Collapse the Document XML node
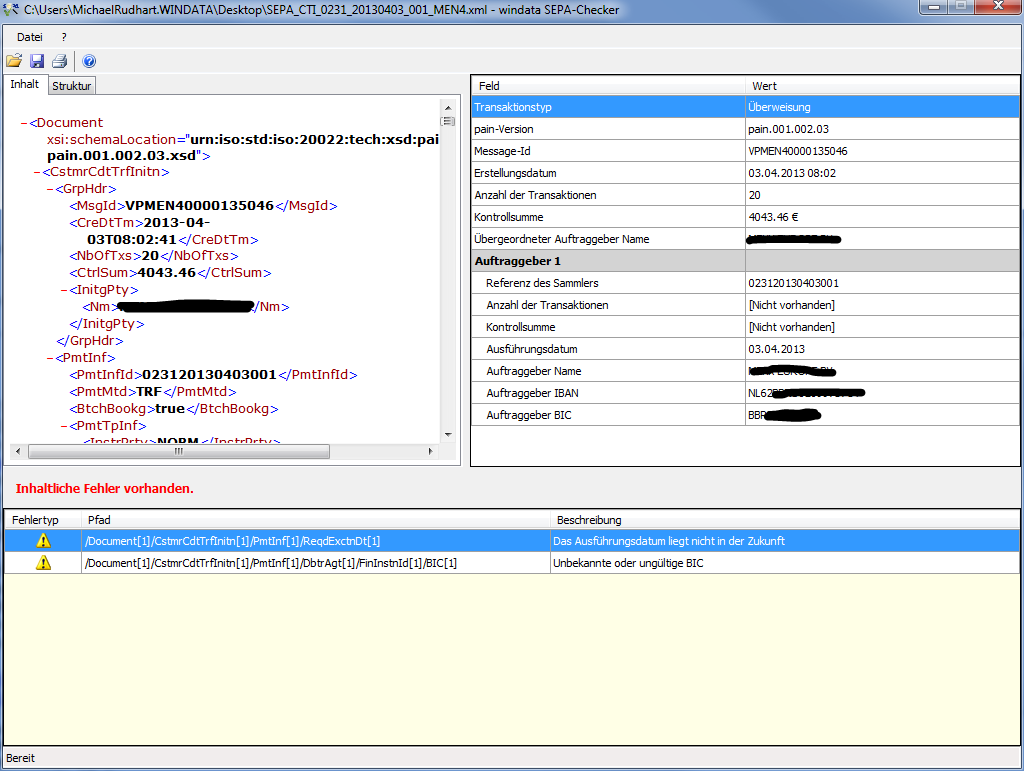 24,123
